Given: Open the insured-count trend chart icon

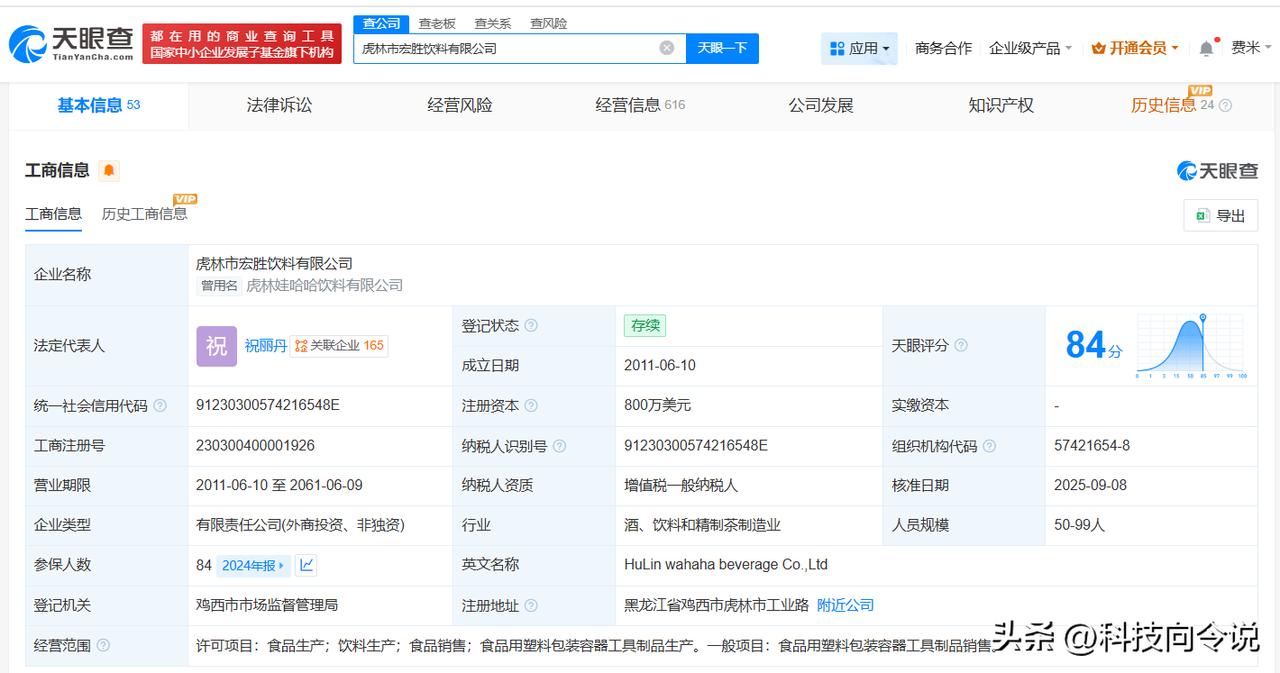Looking at the screenshot, I should 307,565.
